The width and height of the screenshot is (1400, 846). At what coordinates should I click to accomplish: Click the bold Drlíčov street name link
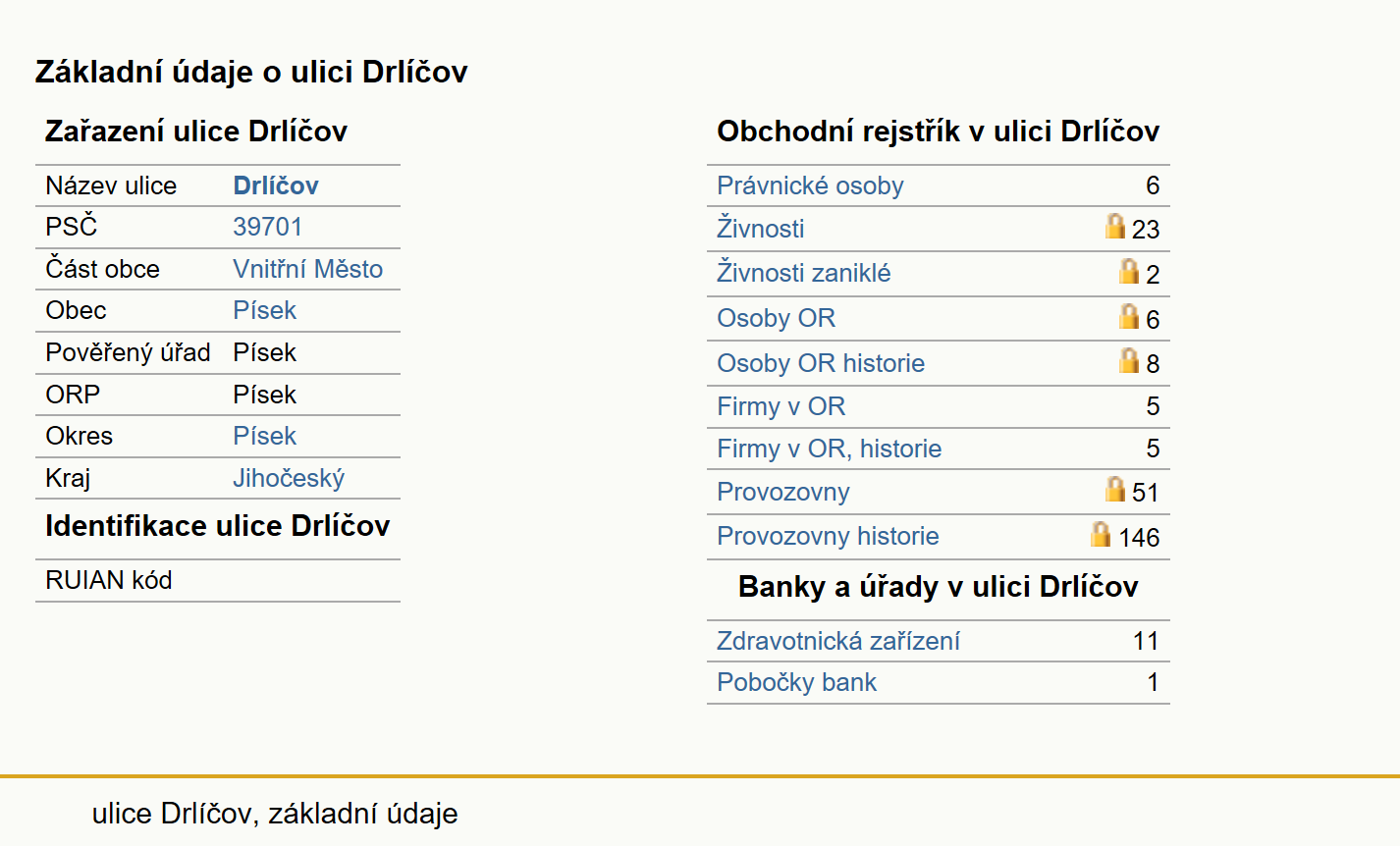276,185
